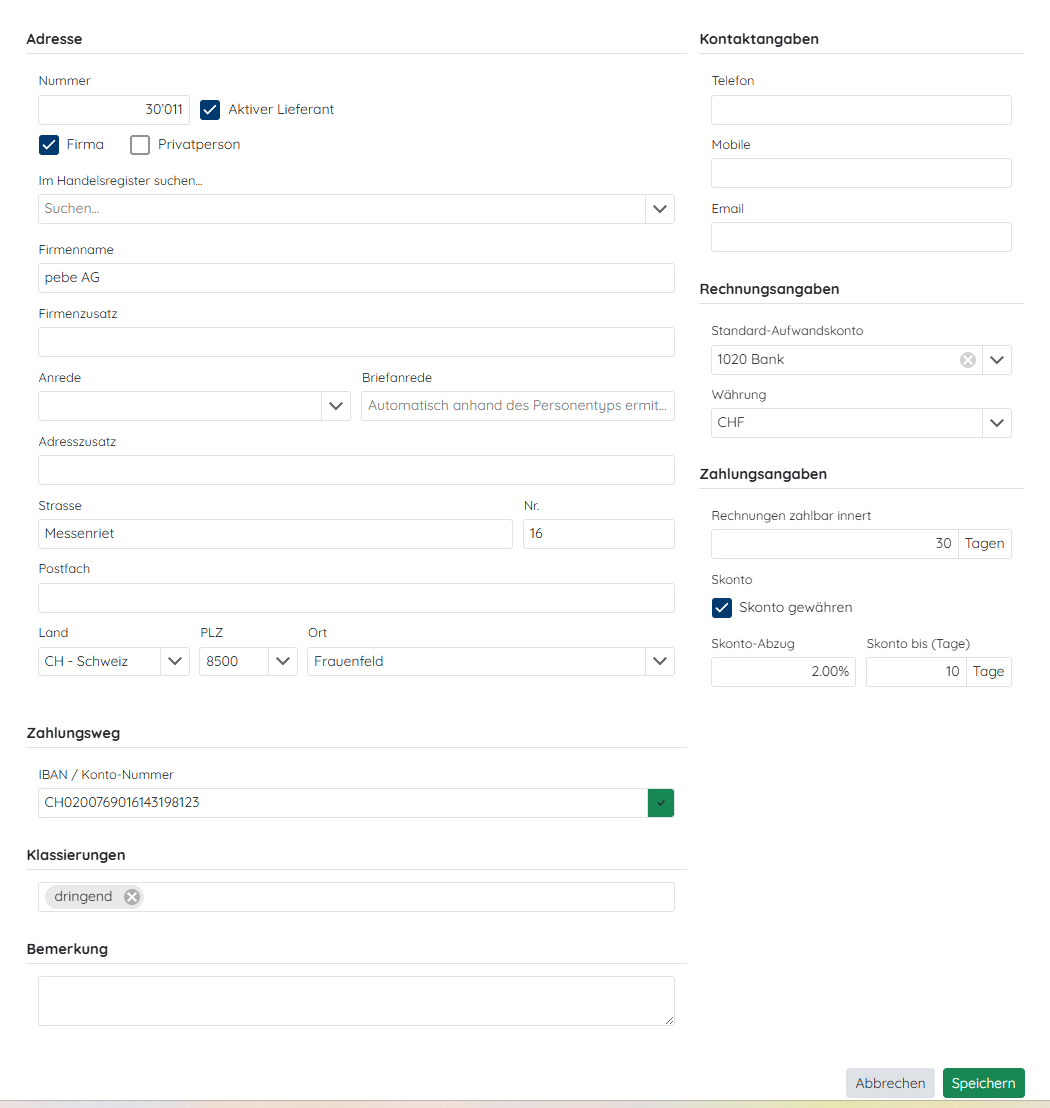Click the green IBAN validation icon

661,803
